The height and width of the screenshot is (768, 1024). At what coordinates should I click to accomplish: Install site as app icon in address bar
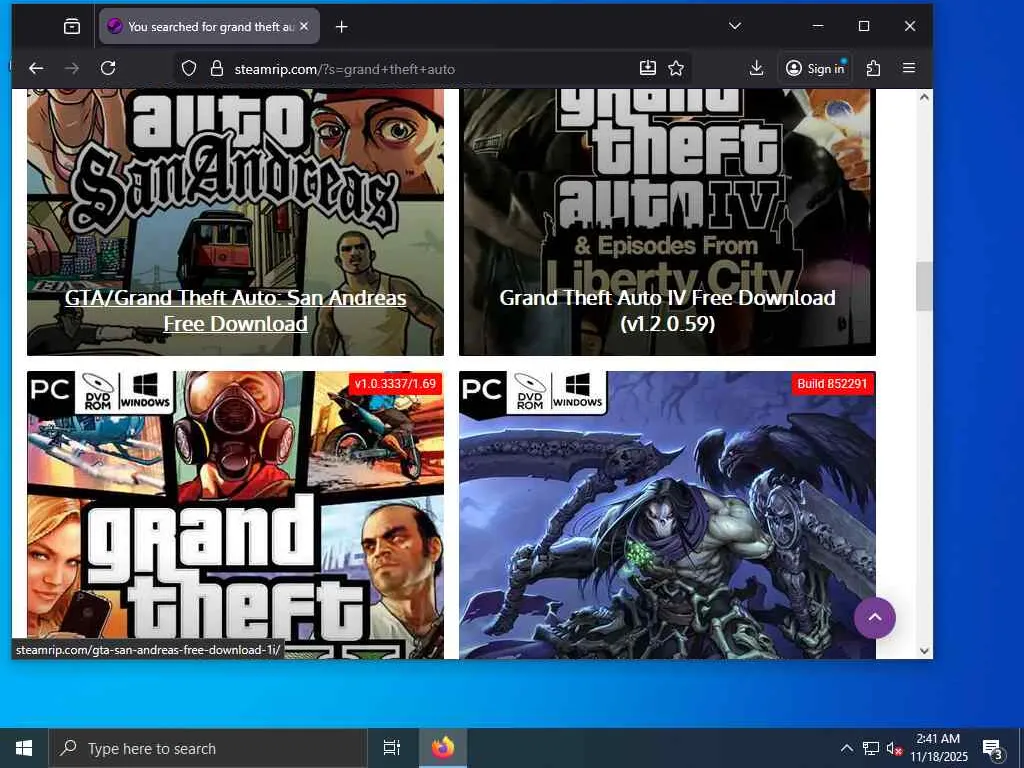coord(648,69)
